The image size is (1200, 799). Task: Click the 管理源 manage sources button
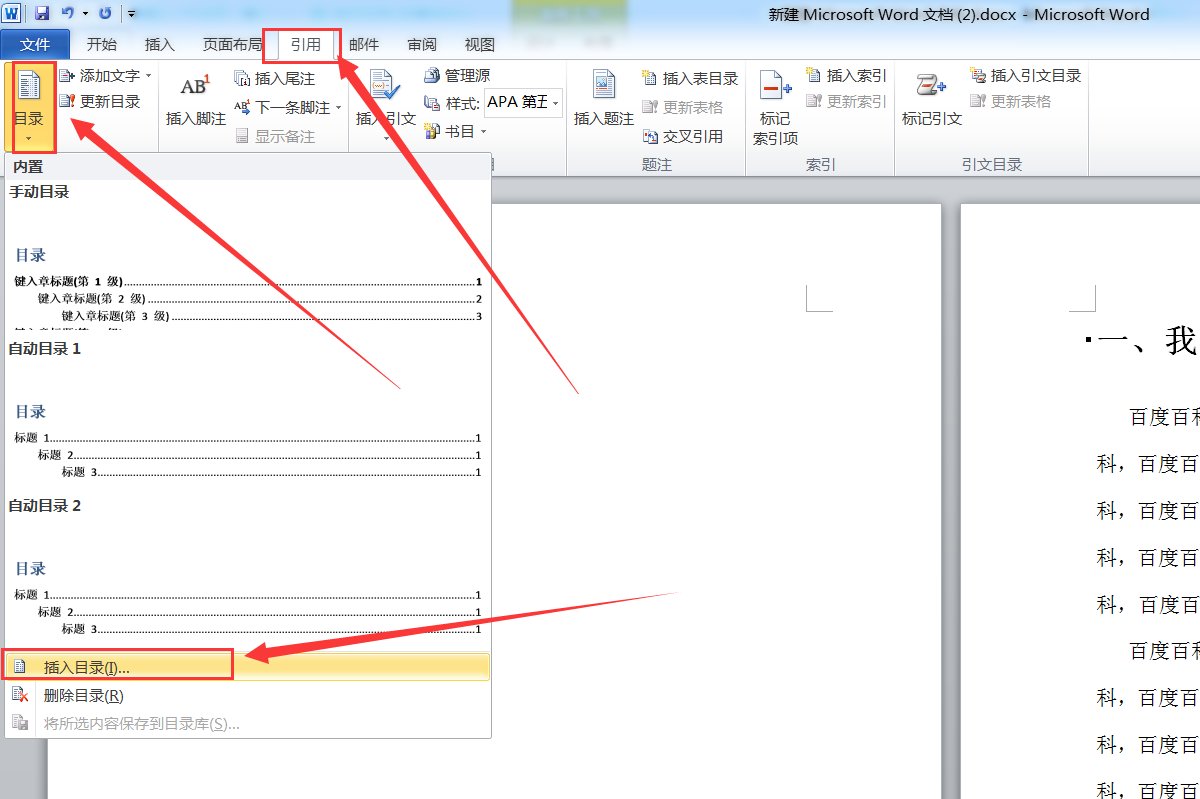pyautogui.click(x=457, y=76)
